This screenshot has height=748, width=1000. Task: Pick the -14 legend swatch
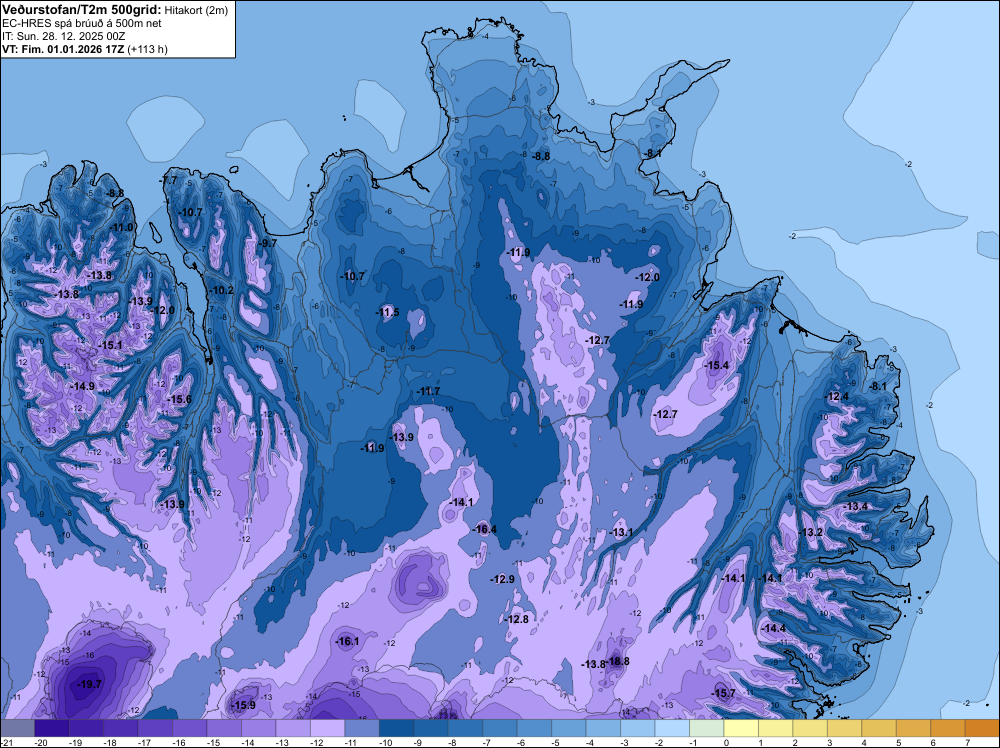click(258, 728)
